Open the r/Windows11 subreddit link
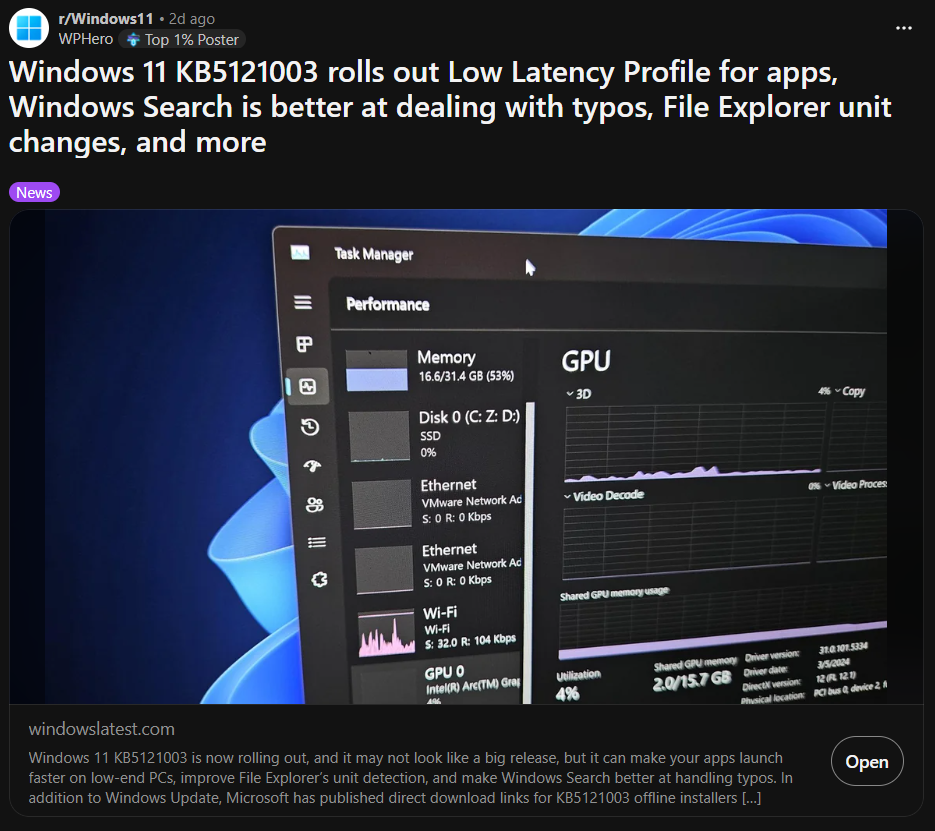This screenshot has width=935, height=831. (x=106, y=19)
